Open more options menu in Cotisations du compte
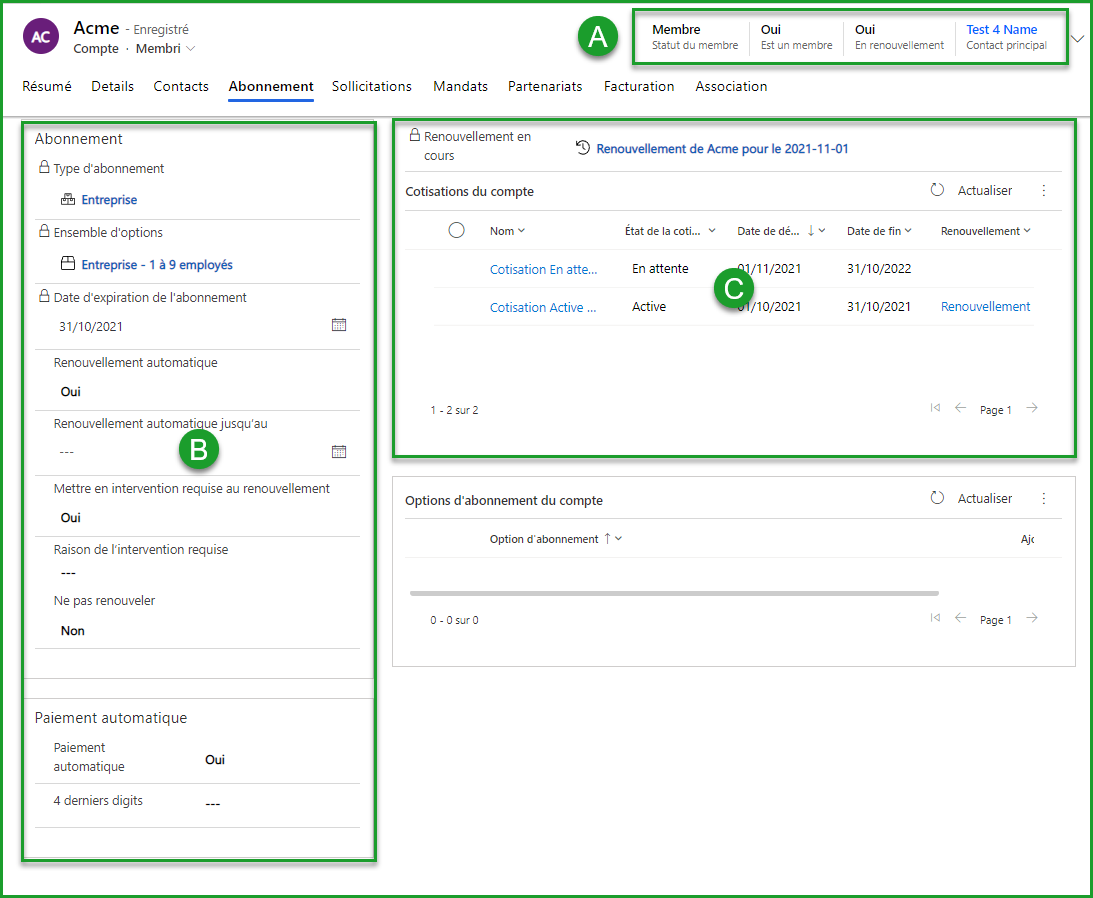This screenshot has height=898, width=1093. (x=1044, y=190)
